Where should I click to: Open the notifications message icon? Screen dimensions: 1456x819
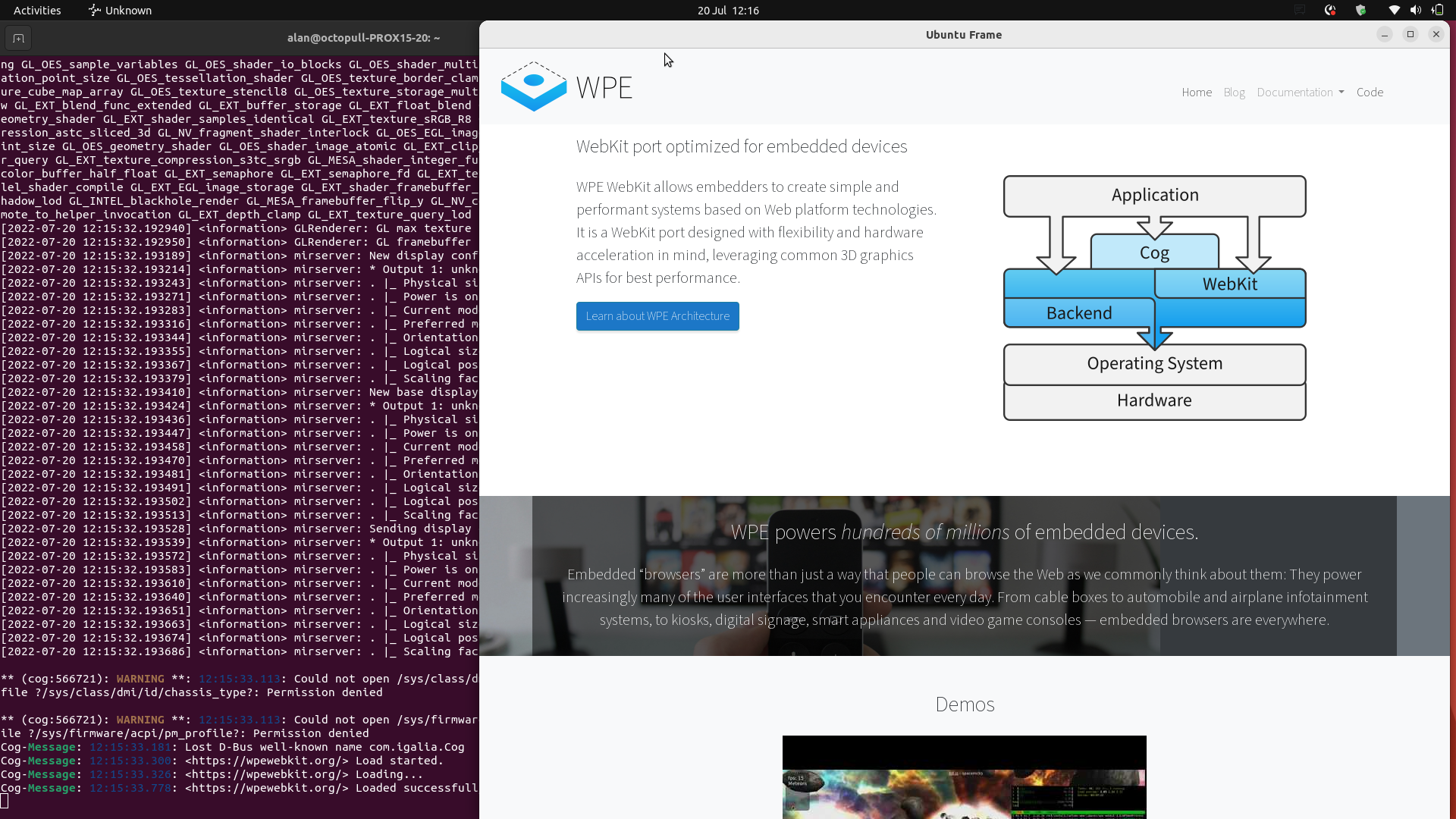tap(1299, 9)
